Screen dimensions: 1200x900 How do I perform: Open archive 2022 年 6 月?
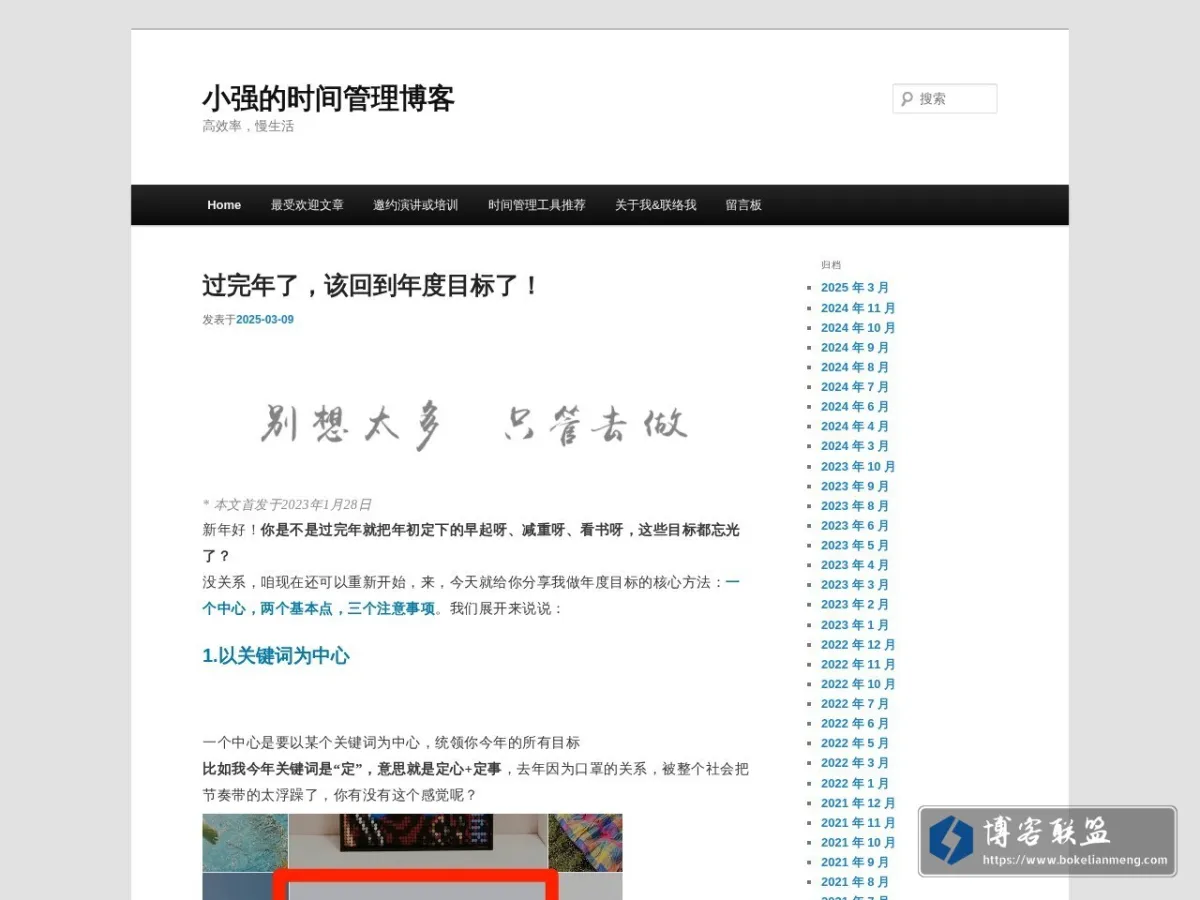pyautogui.click(x=855, y=724)
